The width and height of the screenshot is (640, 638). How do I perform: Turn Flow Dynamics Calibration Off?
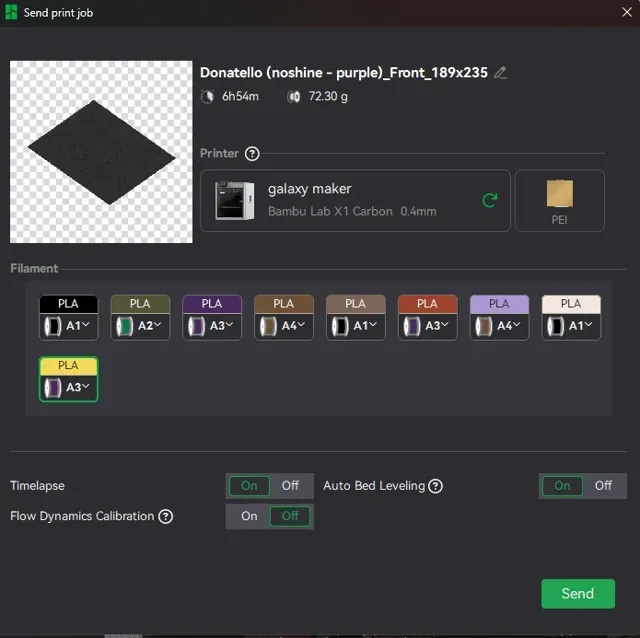pyautogui.click(x=290, y=516)
